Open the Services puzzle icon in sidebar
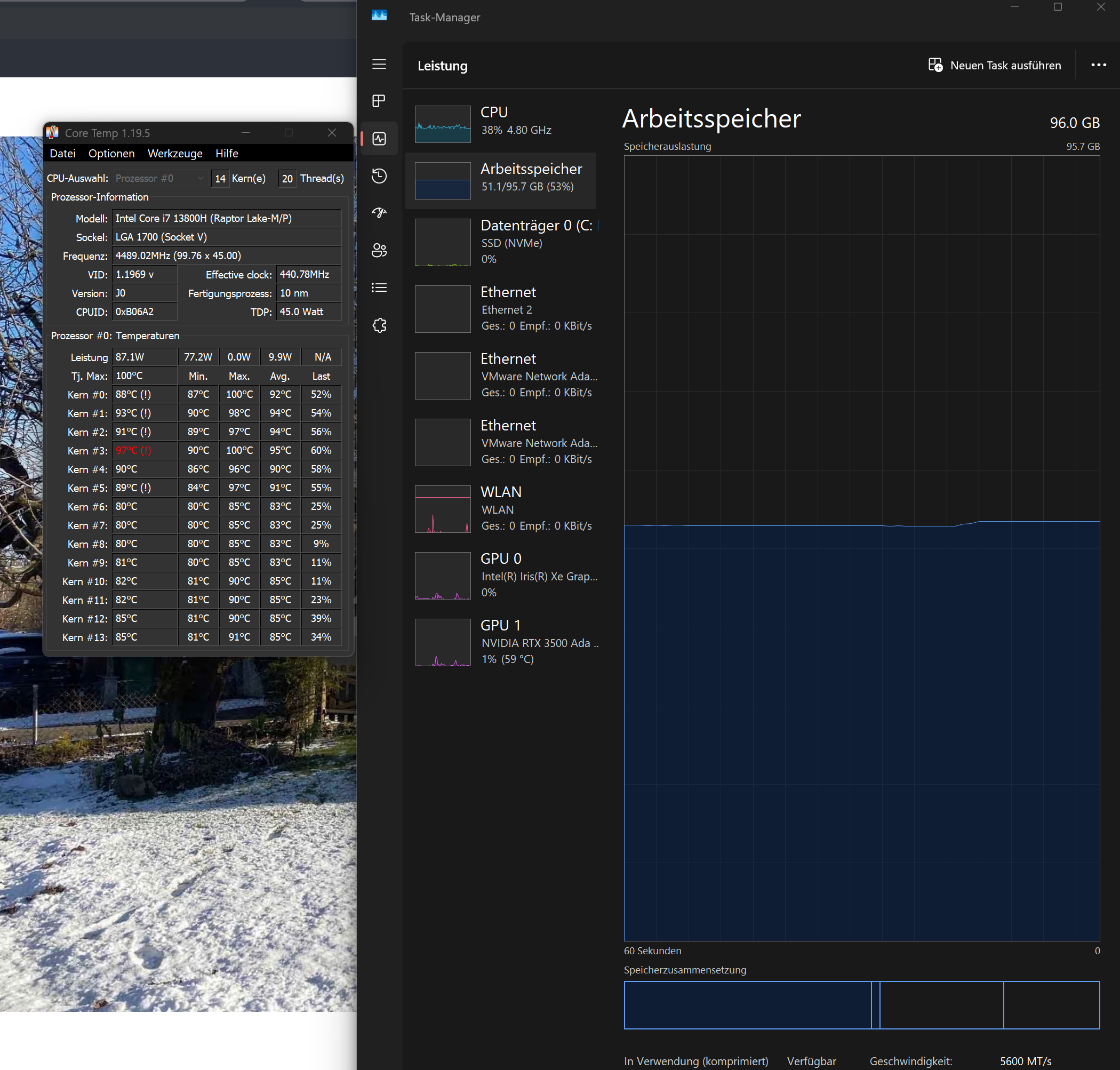Image resolution: width=1120 pixels, height=1070 pixels. 379,325
